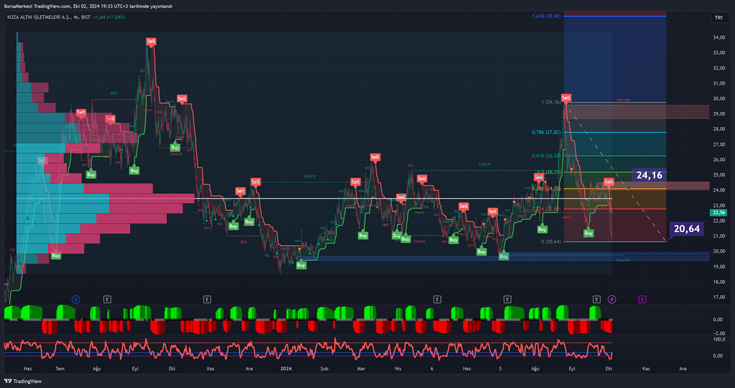The image size is (735, 388).
Task: Click the lightning bolt event marker
Action: 612,299
